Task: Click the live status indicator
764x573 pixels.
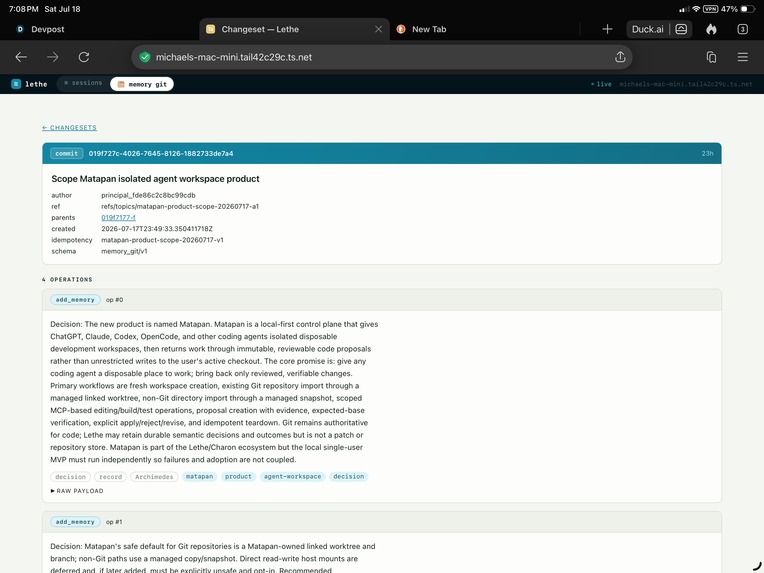Action: [601, 84]
